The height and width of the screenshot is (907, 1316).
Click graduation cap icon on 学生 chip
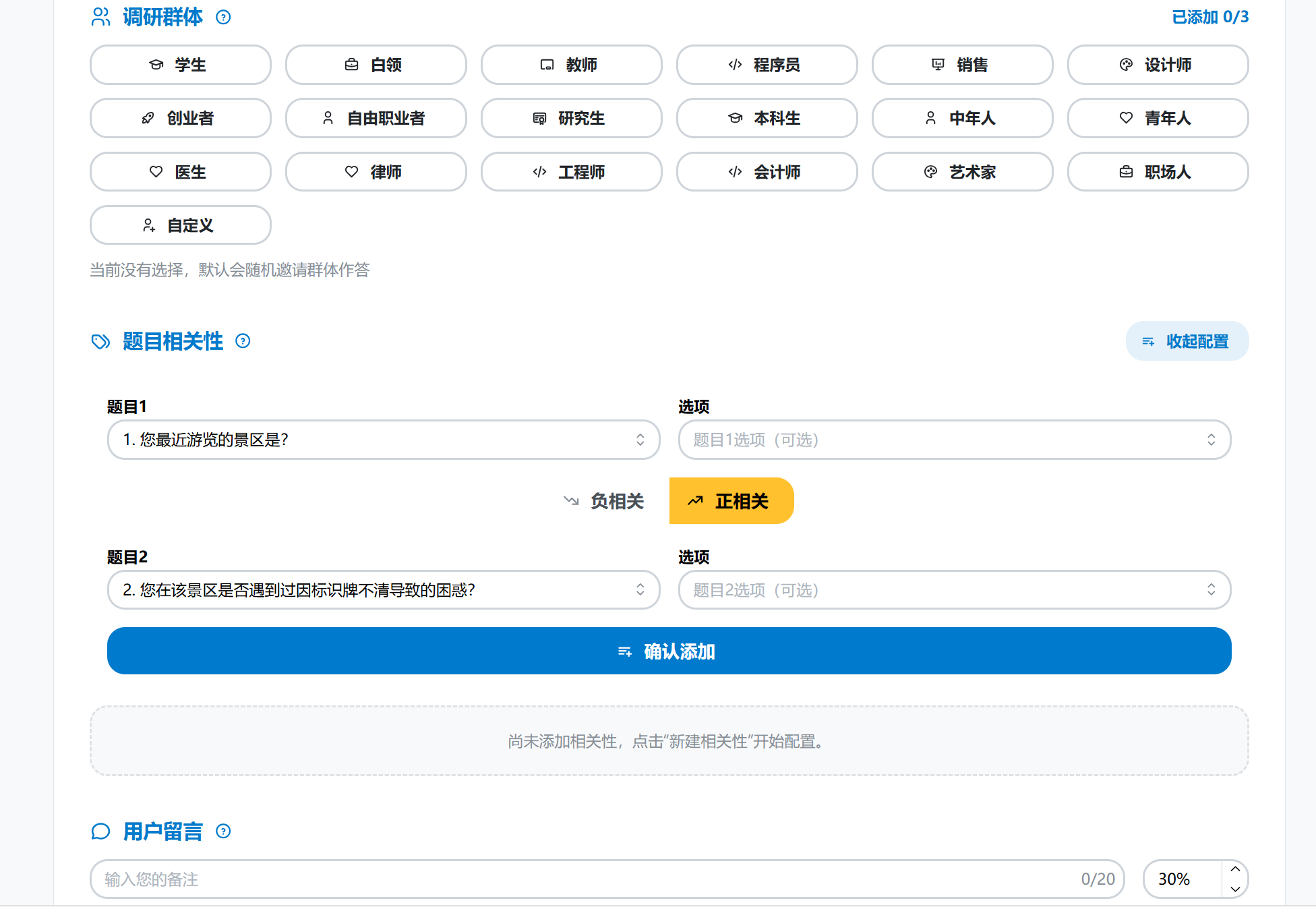click(x=156, y=65)
